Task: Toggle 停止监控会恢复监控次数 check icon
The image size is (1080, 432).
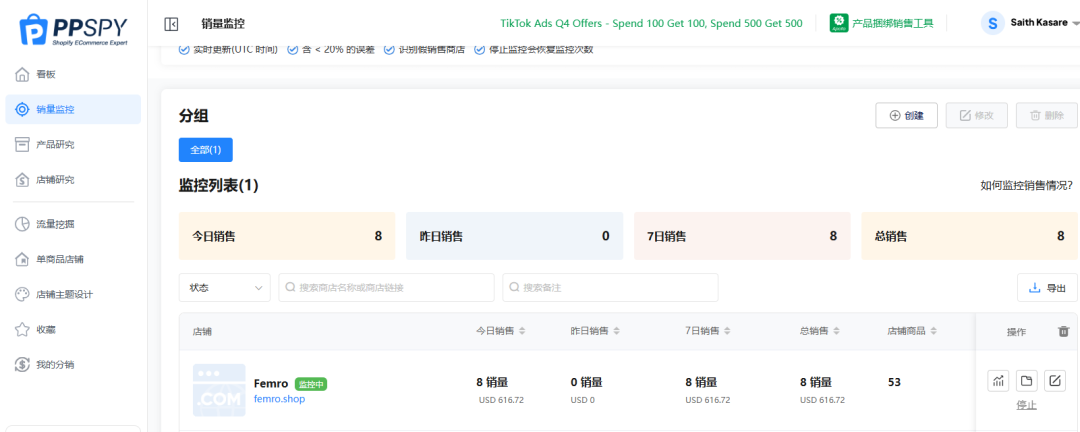Action: pos(479,50)
